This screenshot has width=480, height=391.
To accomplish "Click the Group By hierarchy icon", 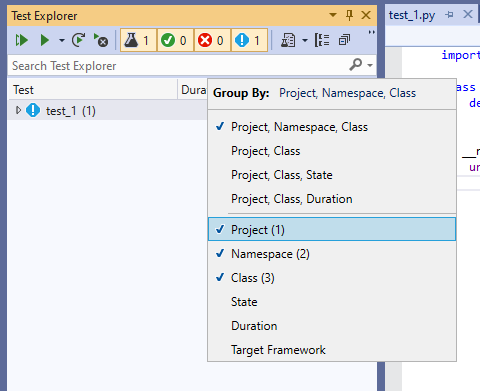I will (322, 40).
